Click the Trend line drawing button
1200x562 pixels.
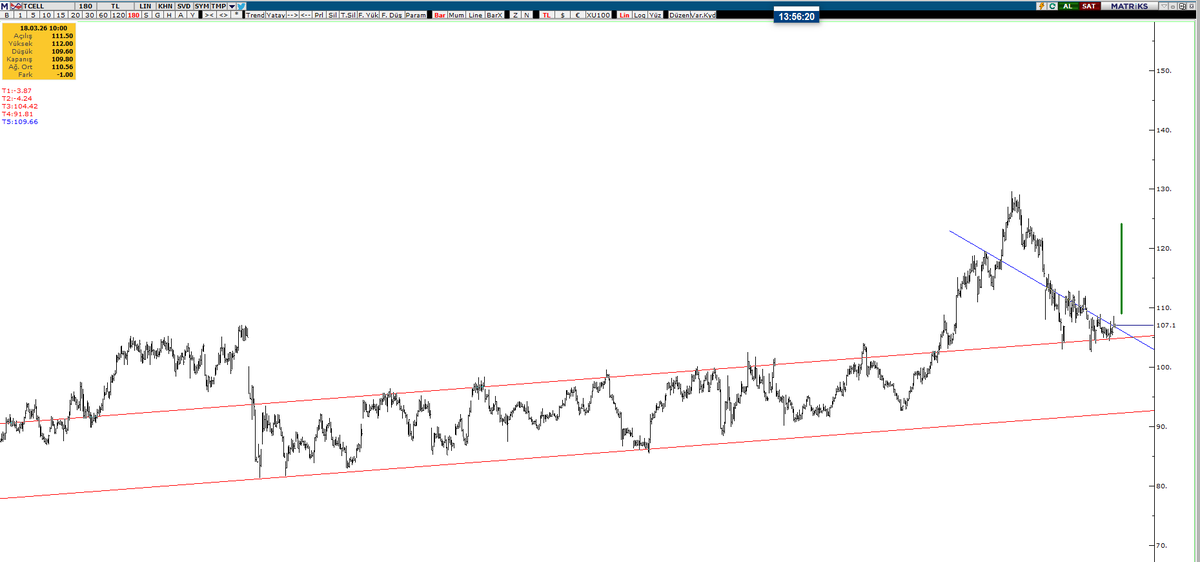255,16
